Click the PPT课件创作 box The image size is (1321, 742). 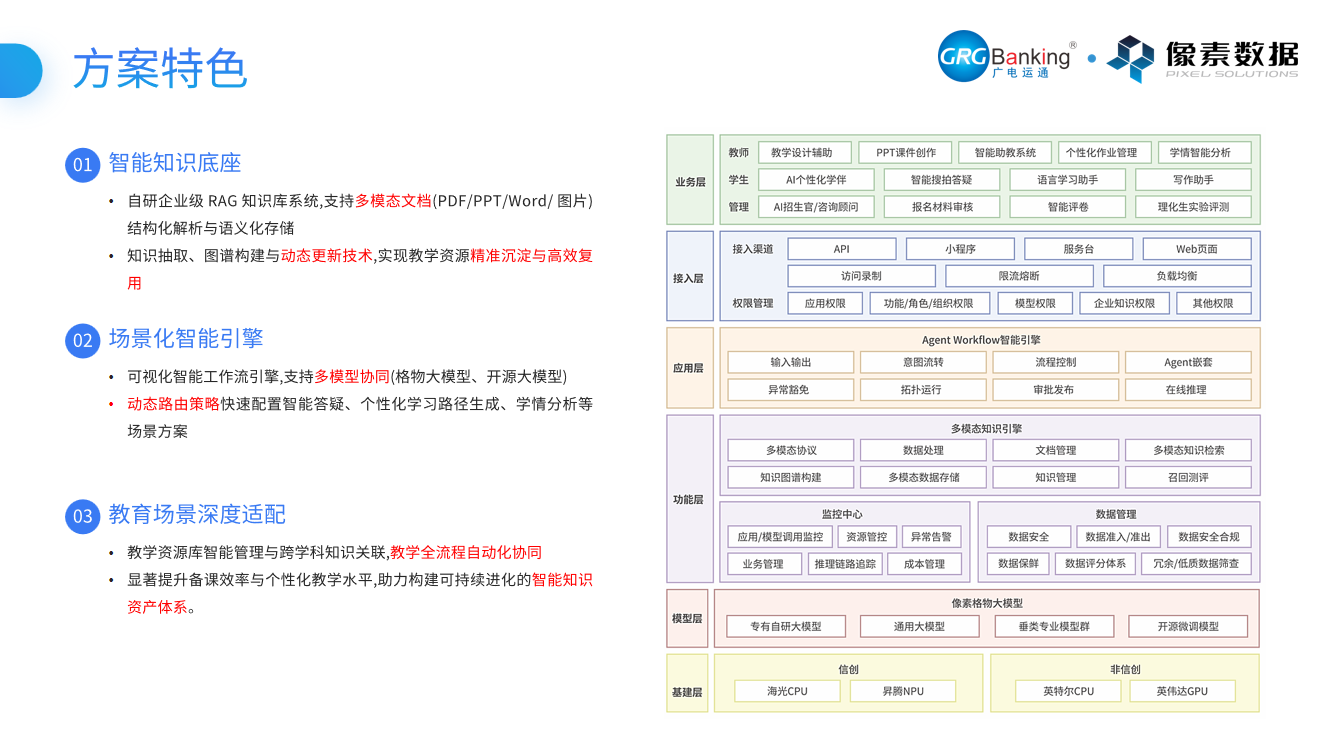906,153
